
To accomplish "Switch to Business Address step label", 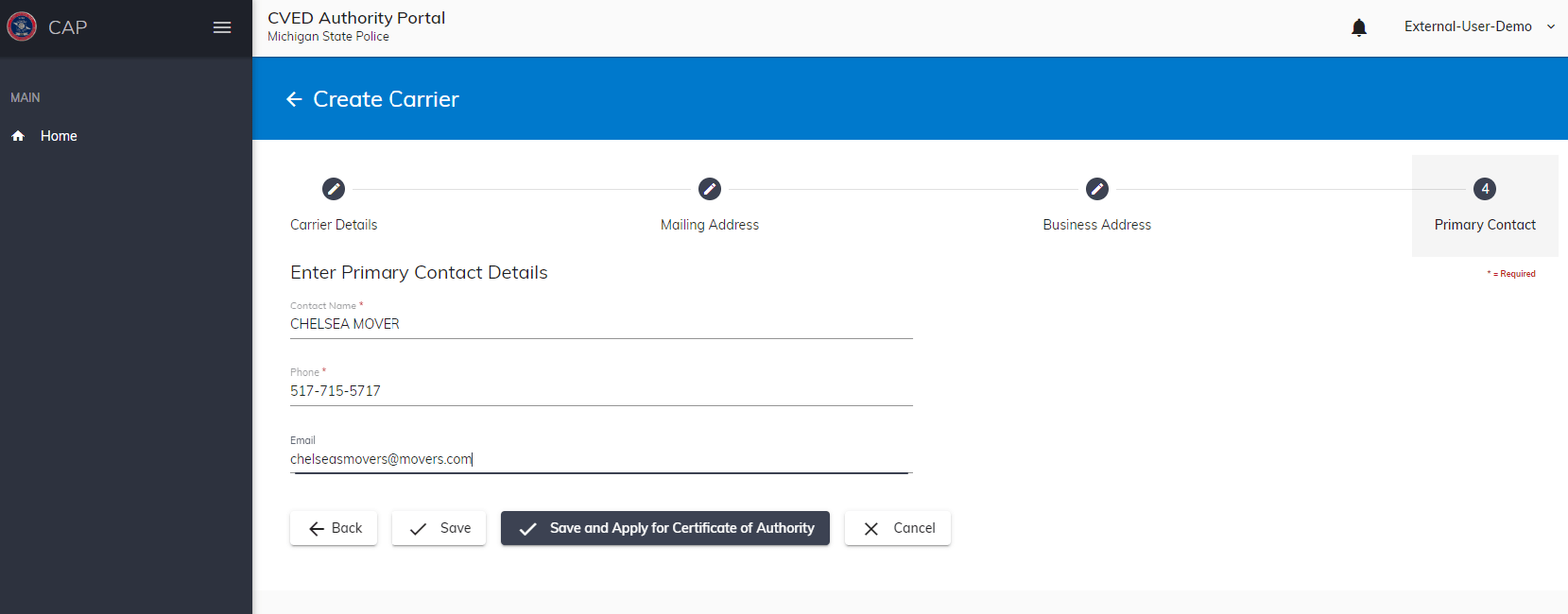I will point(1097,225).
